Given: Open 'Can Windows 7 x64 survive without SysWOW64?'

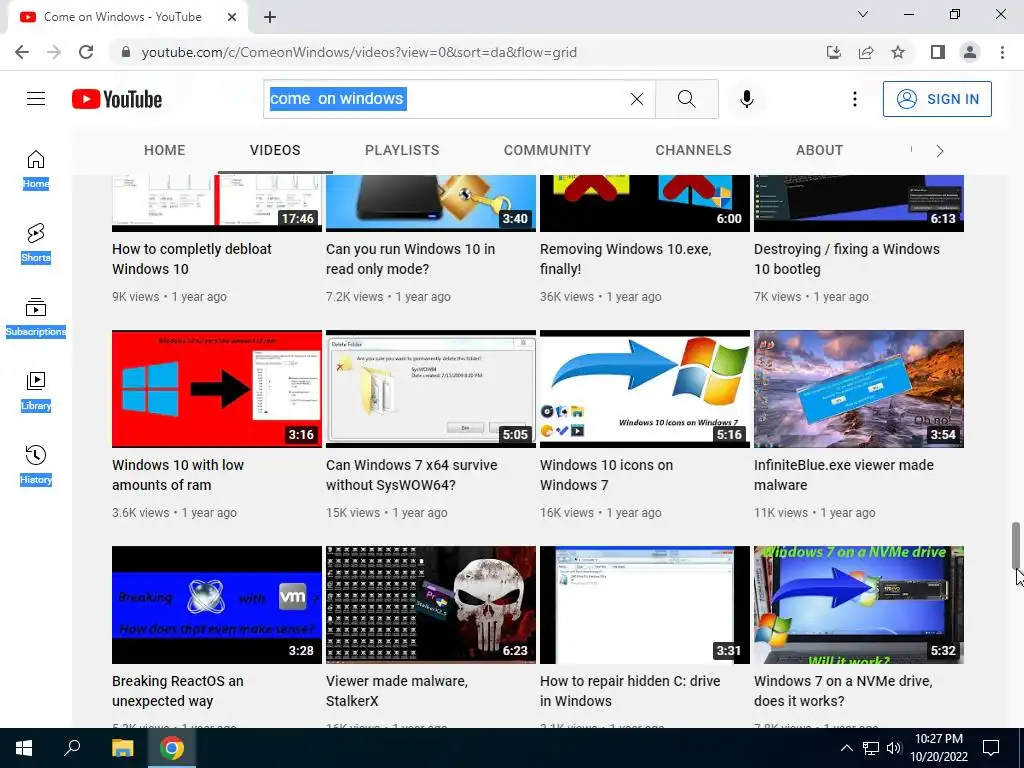Looking at the screenshot, I should point(411,475).
